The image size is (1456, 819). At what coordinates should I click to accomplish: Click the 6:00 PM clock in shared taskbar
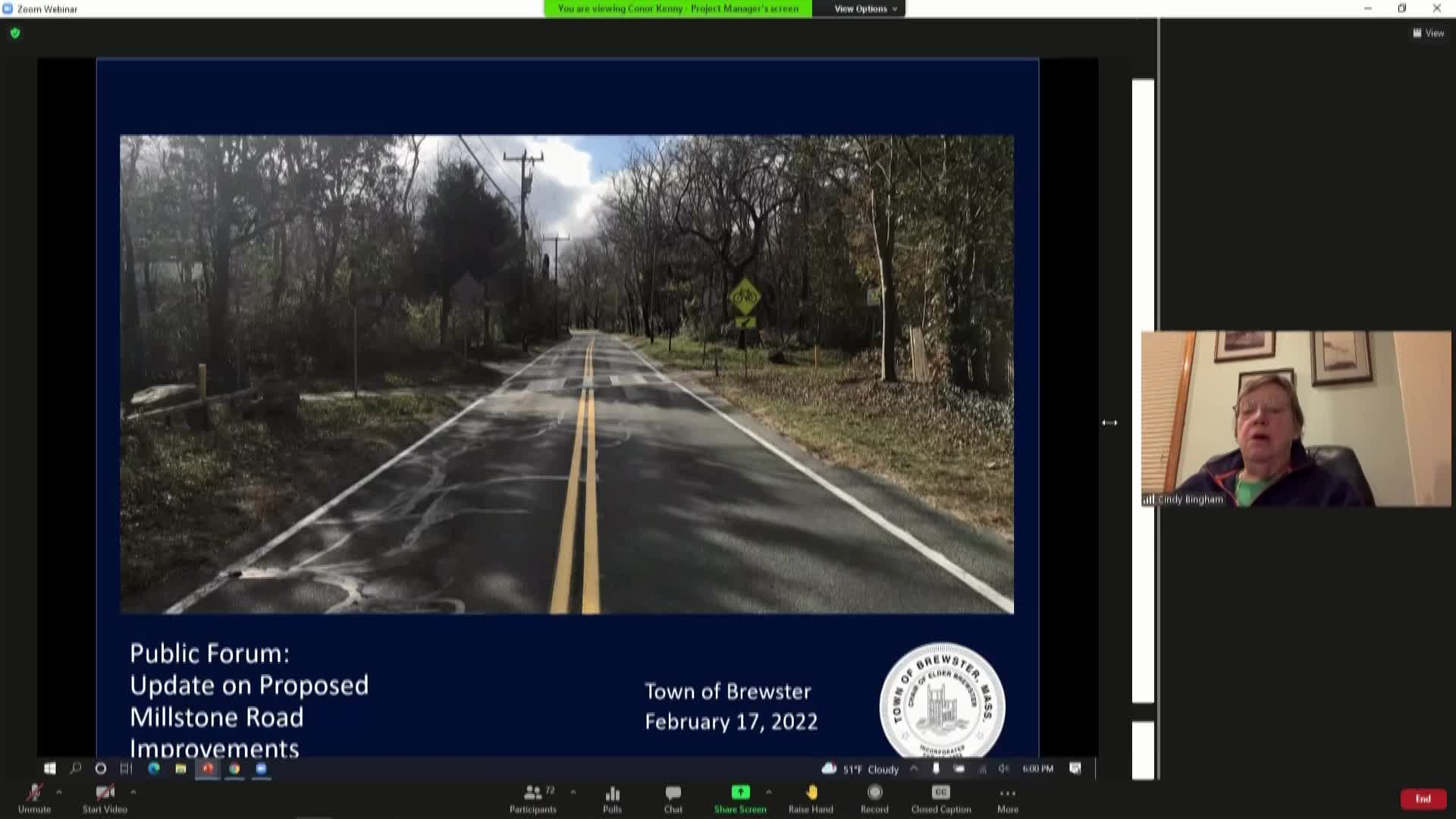coord(1037,769)
